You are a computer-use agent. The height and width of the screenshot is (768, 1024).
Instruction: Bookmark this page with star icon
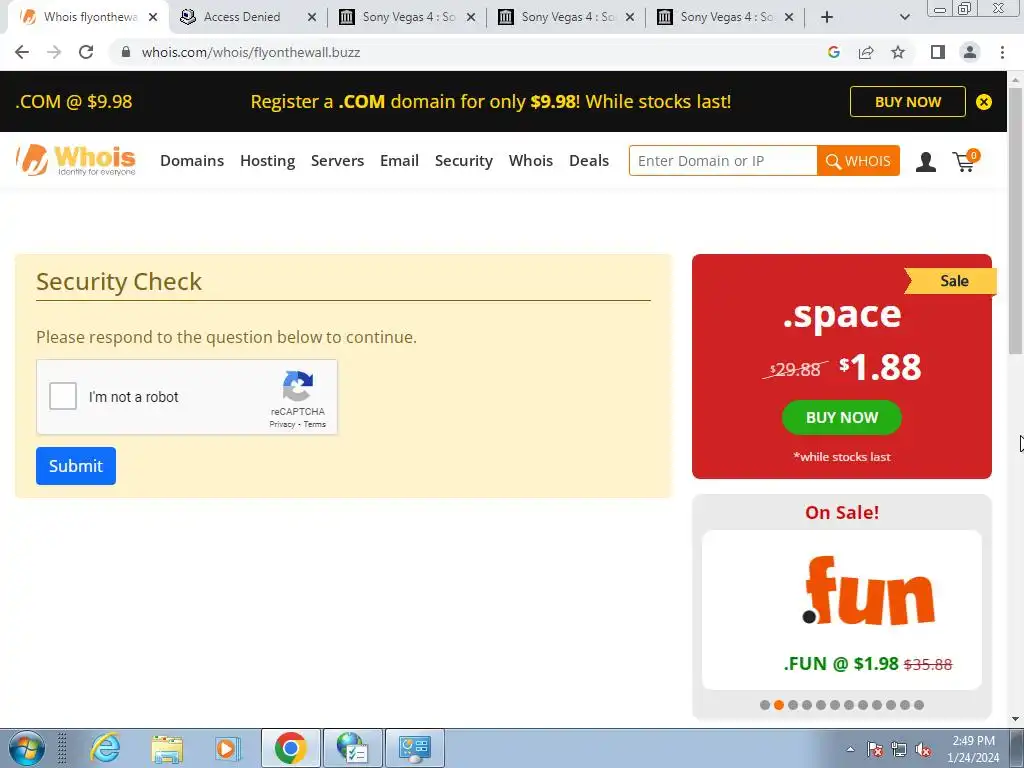click(898, 52)
